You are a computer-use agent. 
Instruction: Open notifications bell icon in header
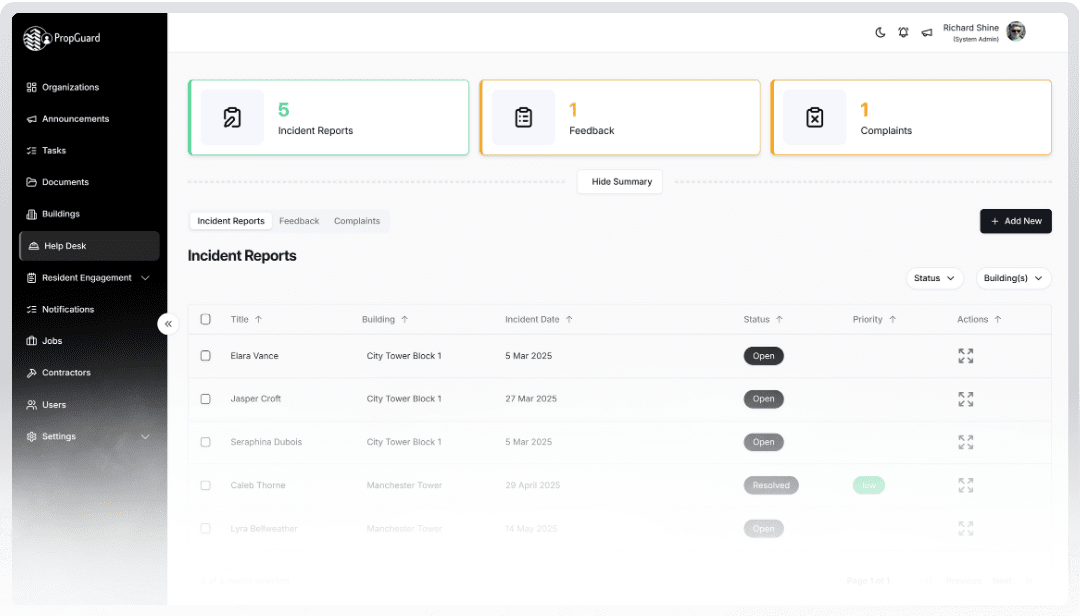pyautogui.click(x=903, y=32)
